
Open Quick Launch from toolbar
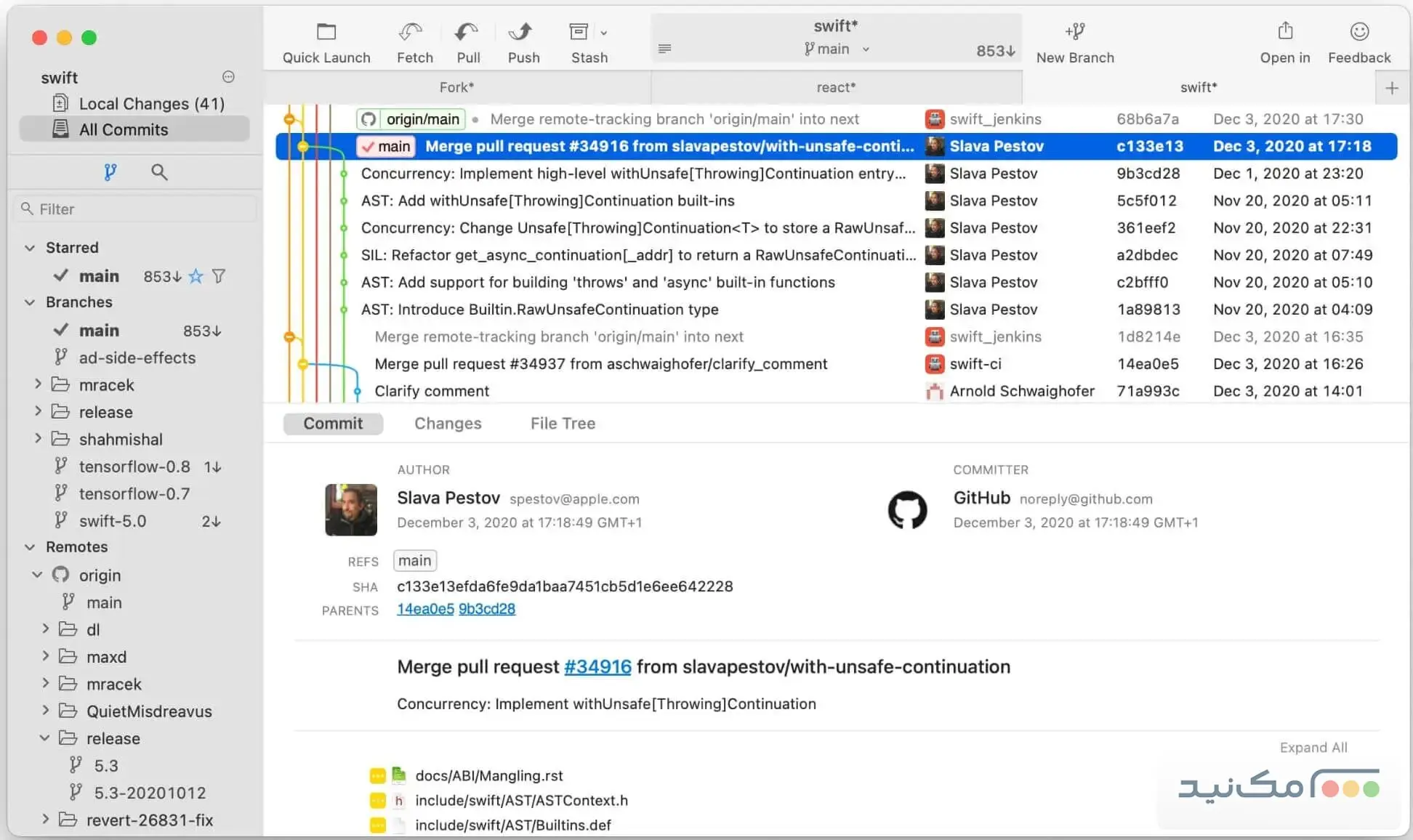click(x=326, y=32)
